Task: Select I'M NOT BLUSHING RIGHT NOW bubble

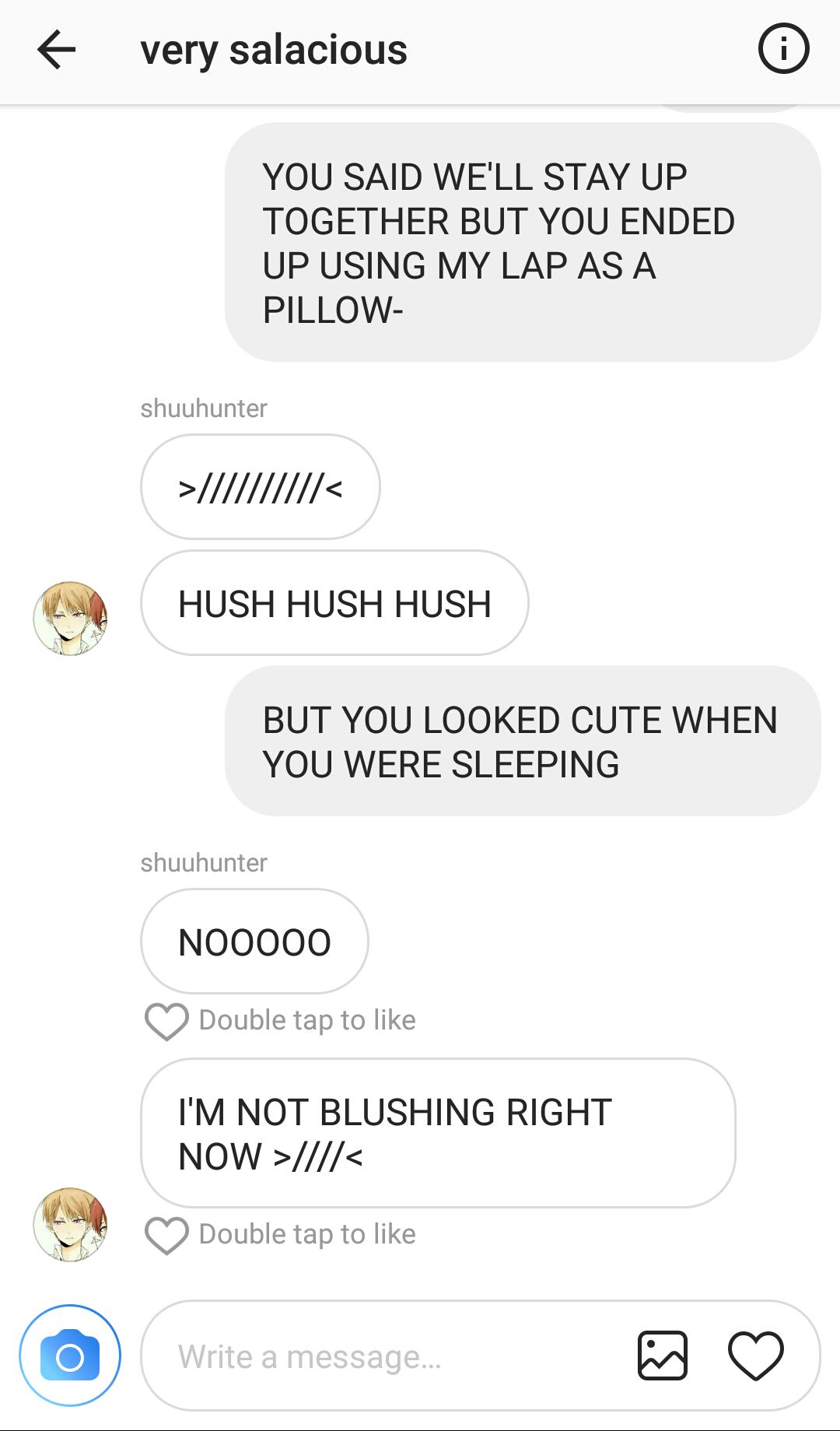Action: pos(438,1133)
